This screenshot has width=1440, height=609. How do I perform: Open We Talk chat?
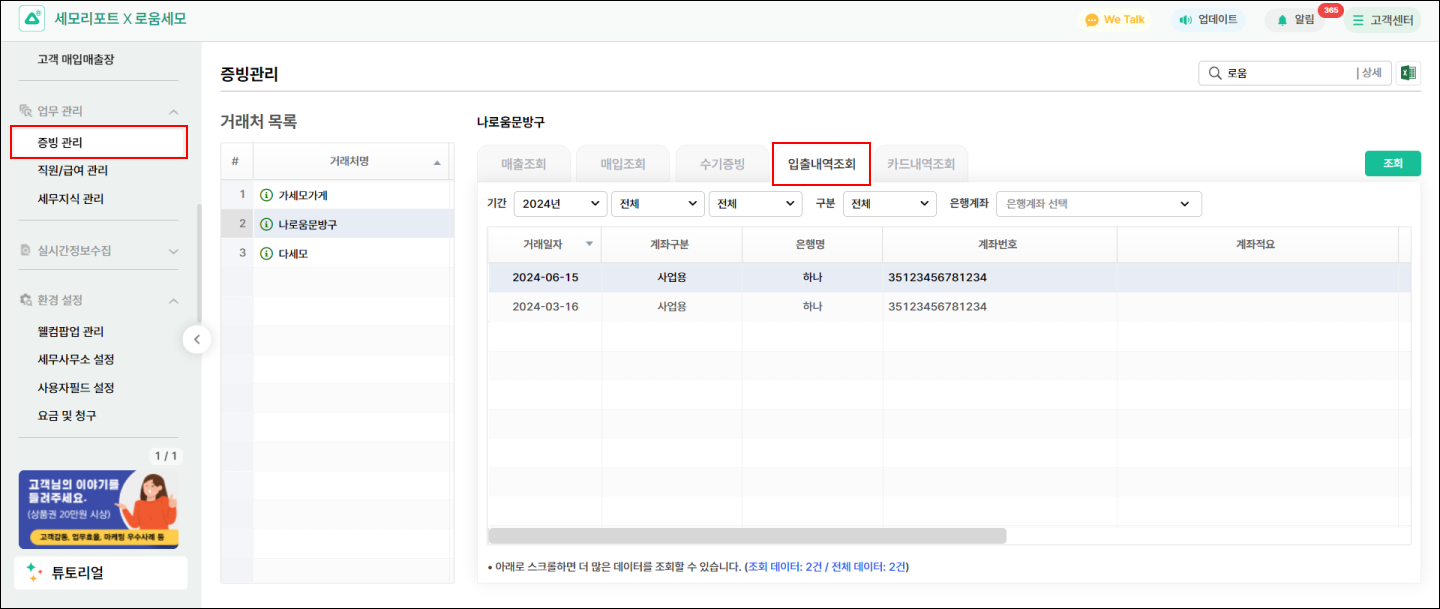pos(1115,20)
